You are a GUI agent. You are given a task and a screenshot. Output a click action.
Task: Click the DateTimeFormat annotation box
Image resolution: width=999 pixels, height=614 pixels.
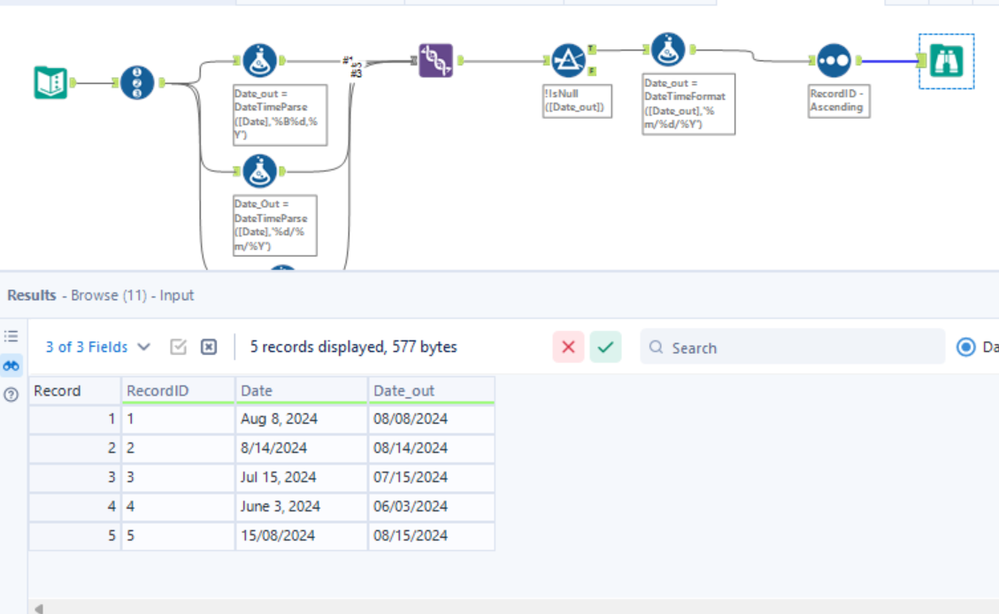pos(688,104)
